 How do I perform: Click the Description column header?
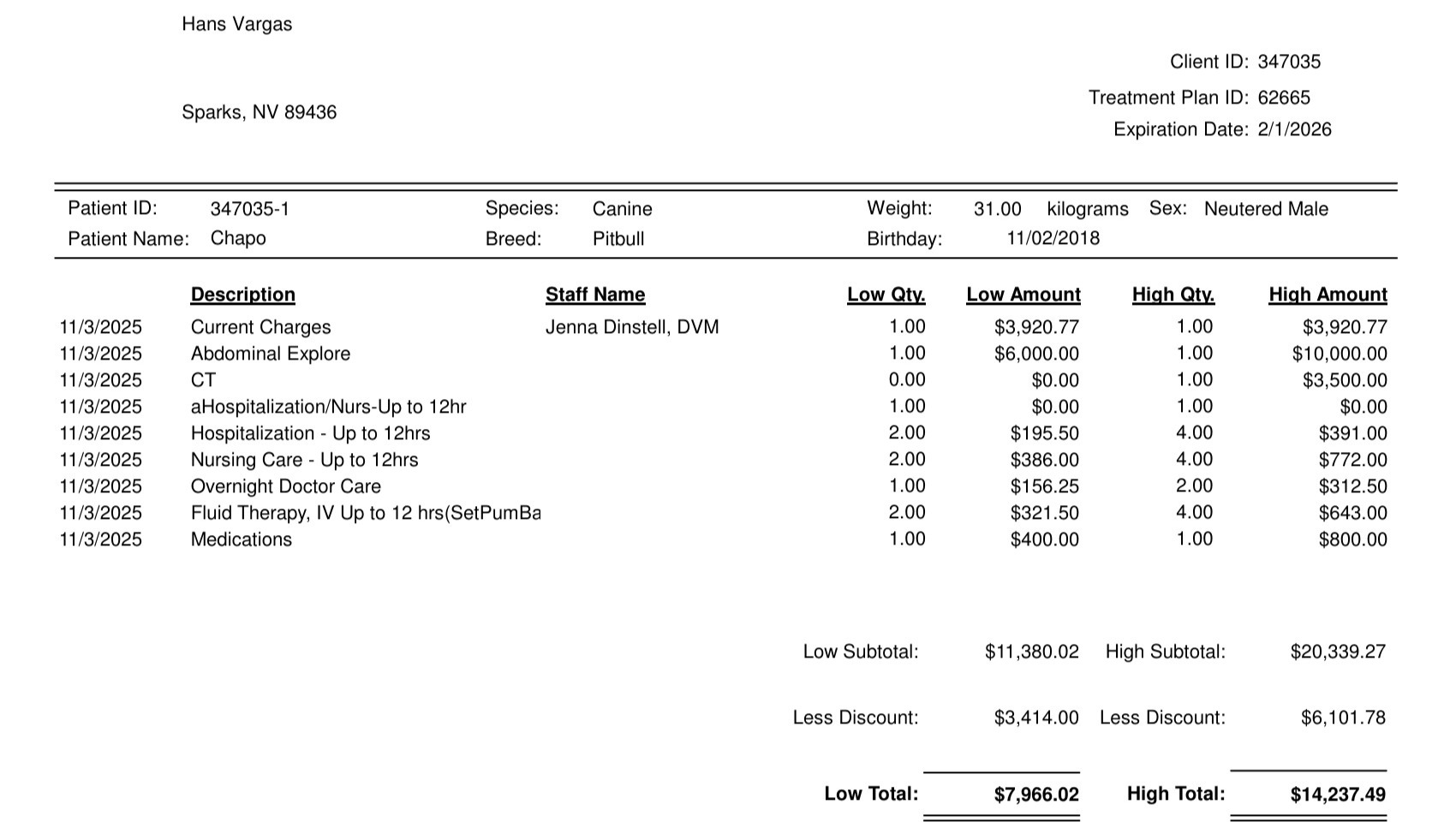242,295
